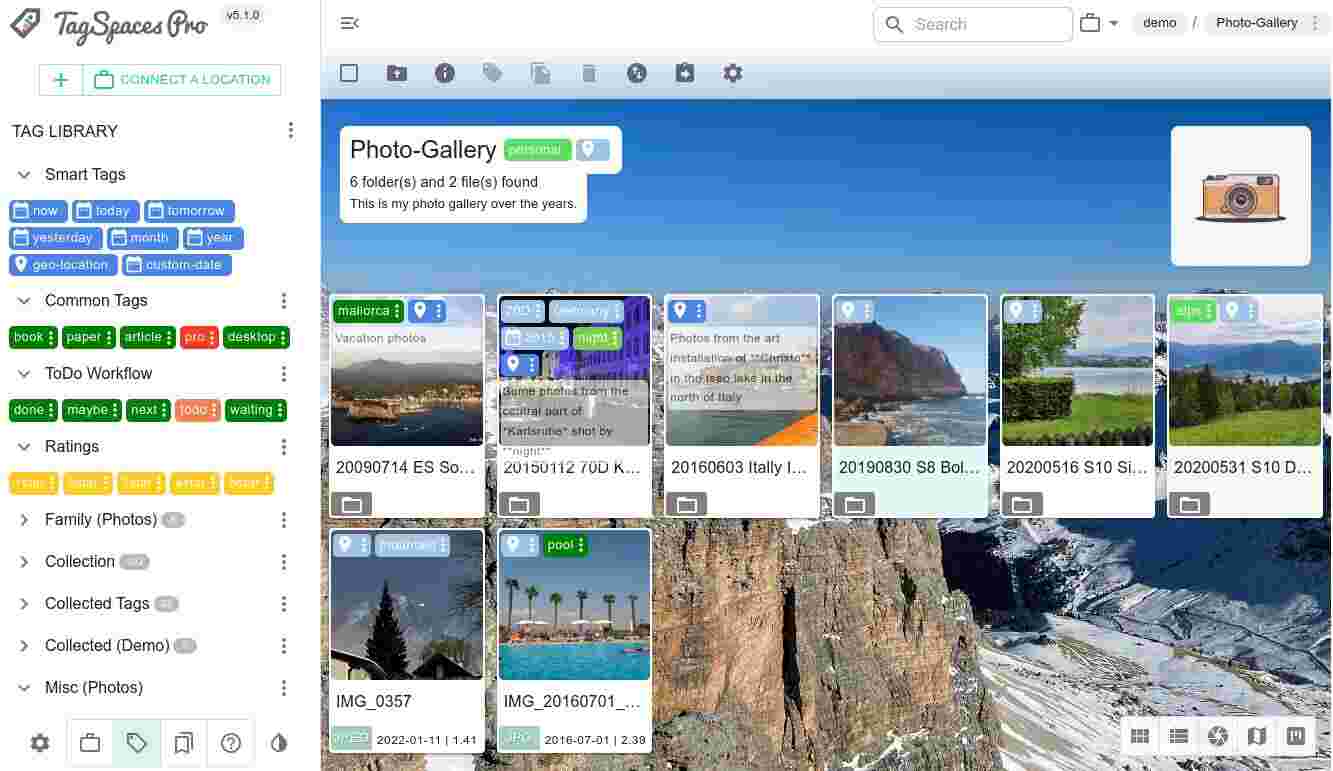Click the copy/move files toolbar icon
The image size is (1333, 771).
coord(541,73)
